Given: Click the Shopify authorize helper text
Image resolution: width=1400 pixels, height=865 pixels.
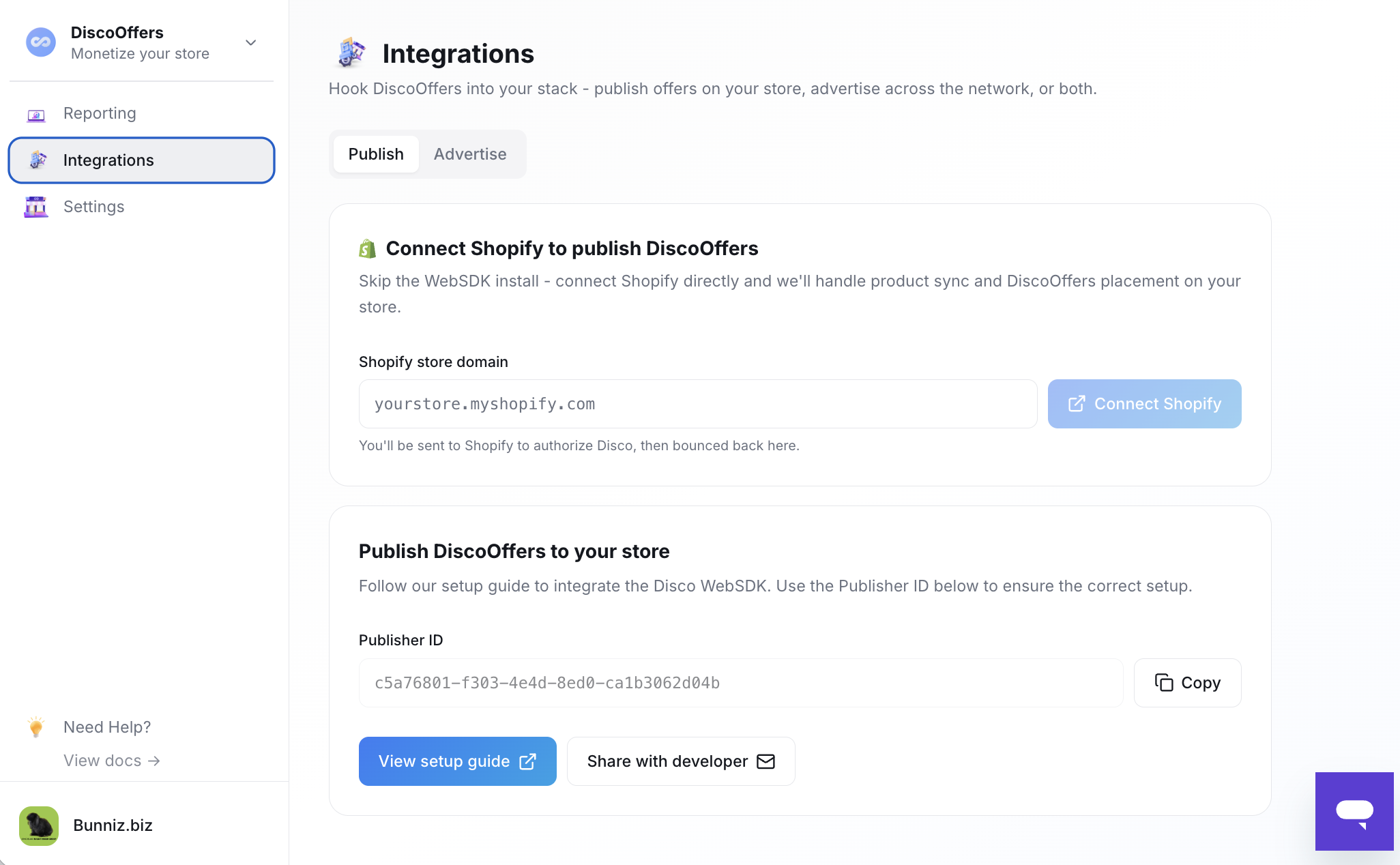Looking at the screenshot, I should point(579,445).
